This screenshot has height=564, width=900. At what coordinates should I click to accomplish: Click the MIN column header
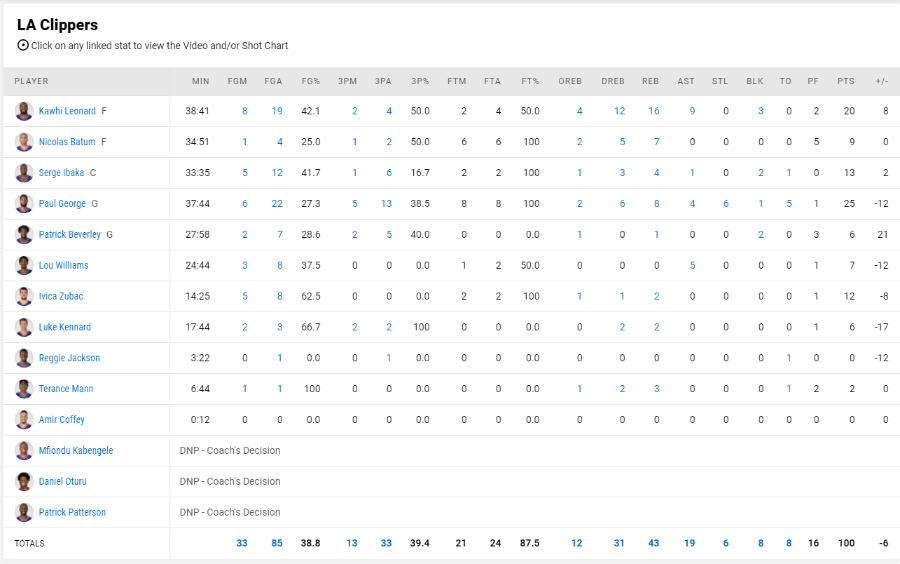200,81
